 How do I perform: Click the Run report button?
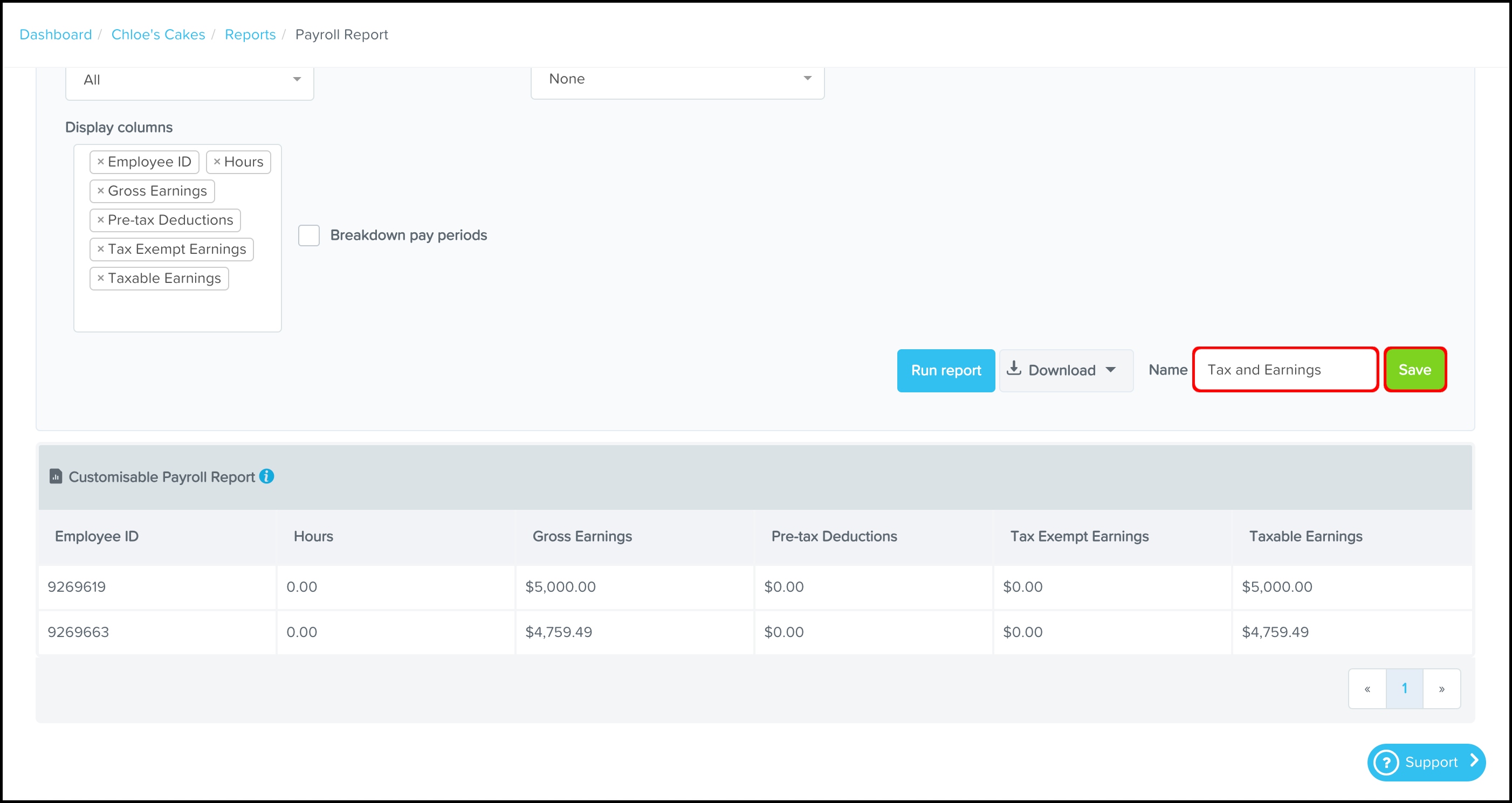pyautogui.click(x=945, y=370)
